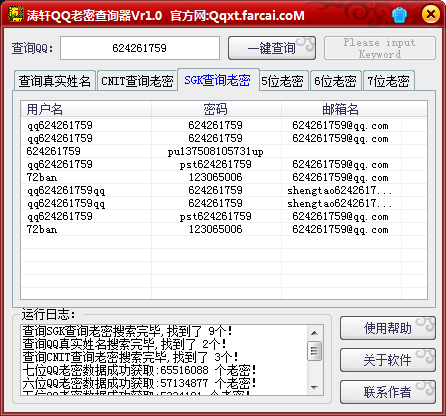This screenshot has width=446, height=416.
Task: Click the blue shirt skin icon
Action: pyautogui.click(x=399, y=15)
